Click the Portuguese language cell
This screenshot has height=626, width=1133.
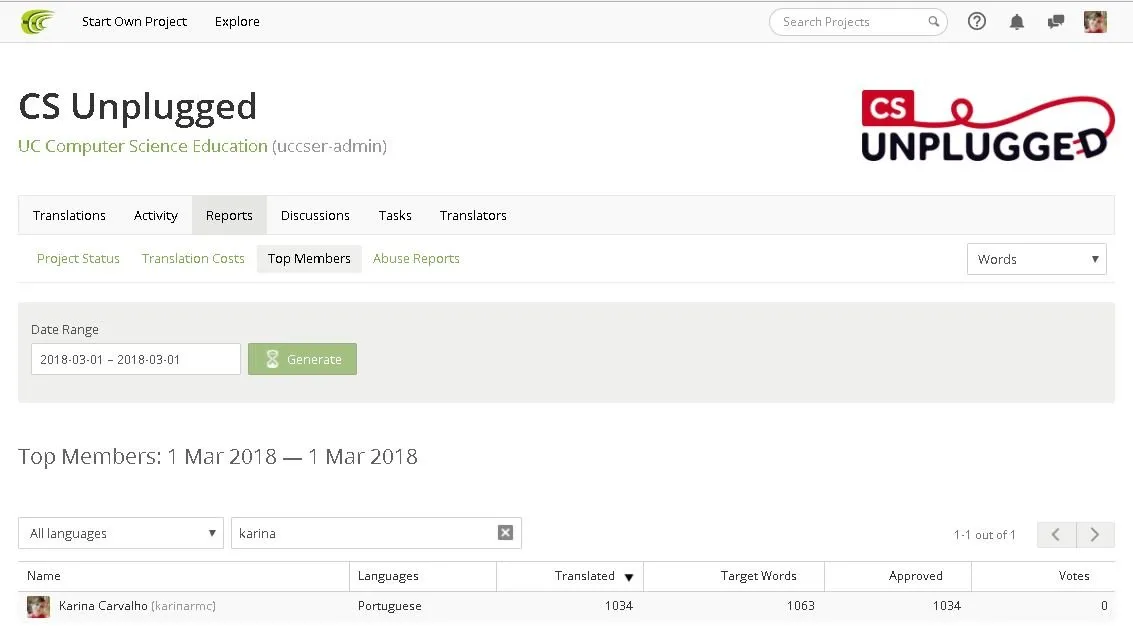[x=389, y=606]
